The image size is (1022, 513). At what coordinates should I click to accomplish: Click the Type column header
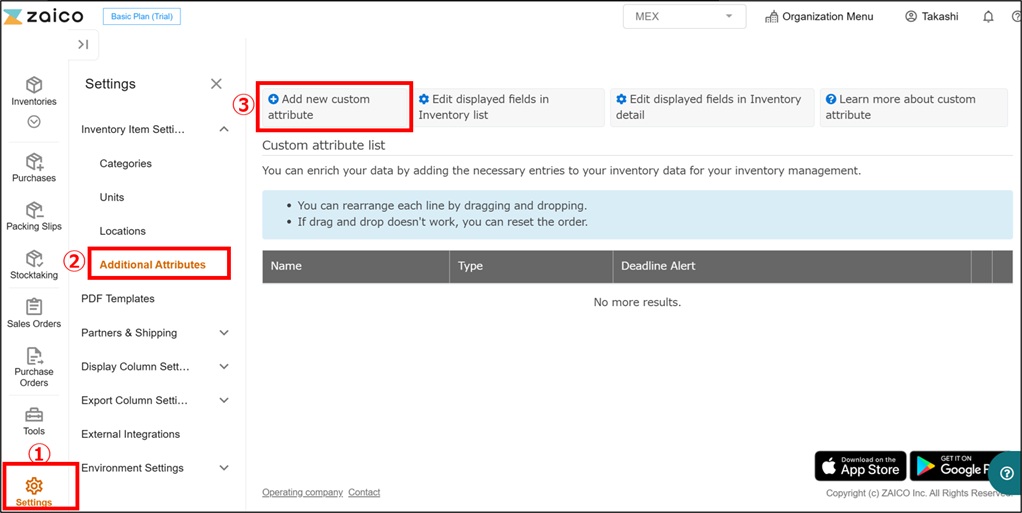coord(531,266)
